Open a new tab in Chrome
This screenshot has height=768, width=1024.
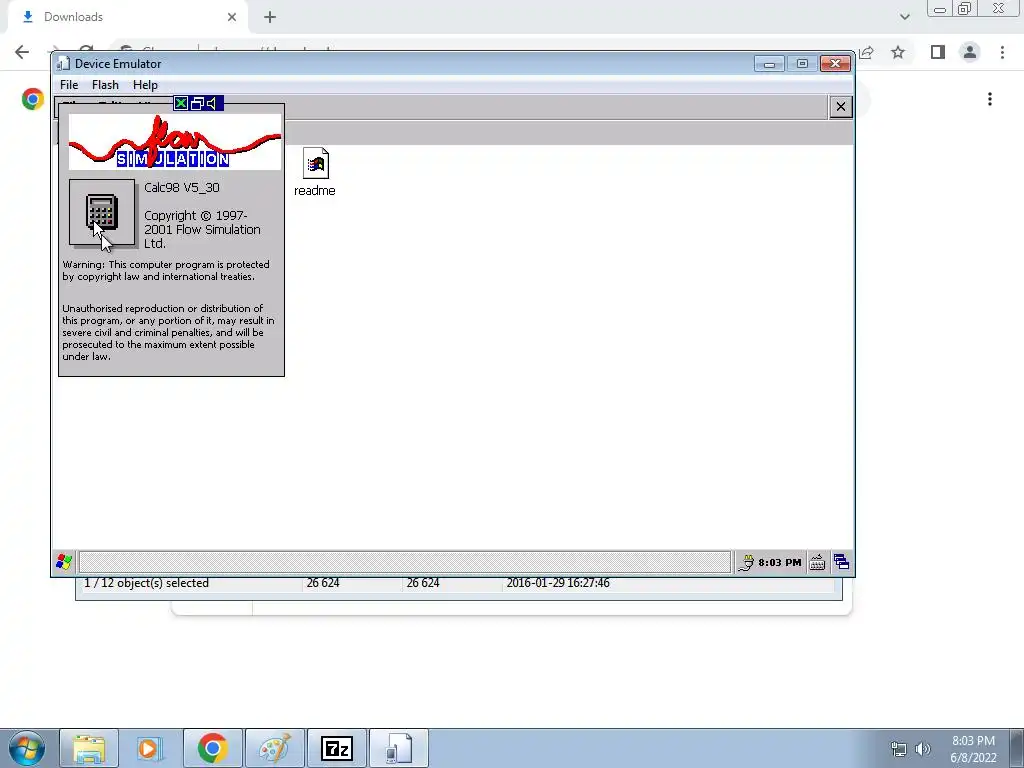tap(270, 18)
